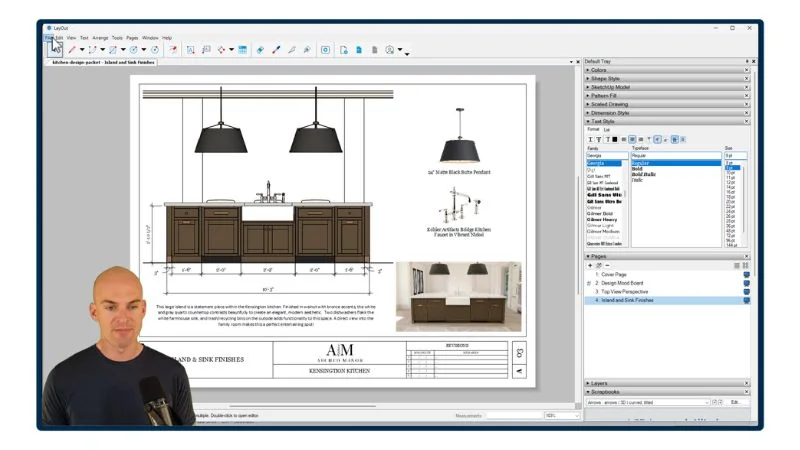800x450 pixels.
Task: Insert a Table with toolbar icon
Action: click(x=242, y=50)
